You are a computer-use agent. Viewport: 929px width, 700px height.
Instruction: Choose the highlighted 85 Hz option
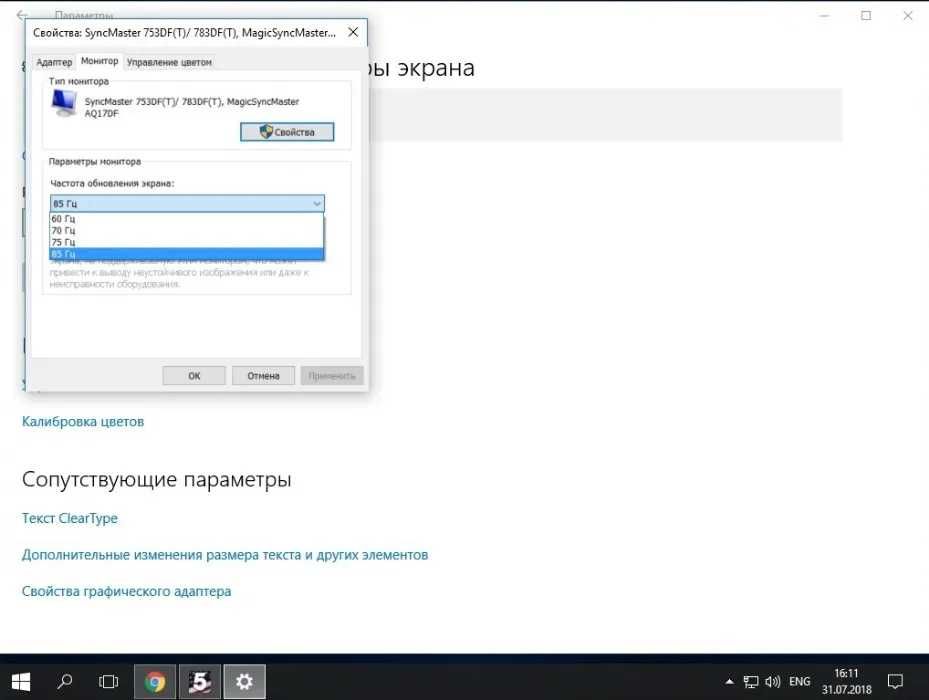coord(187,254)
